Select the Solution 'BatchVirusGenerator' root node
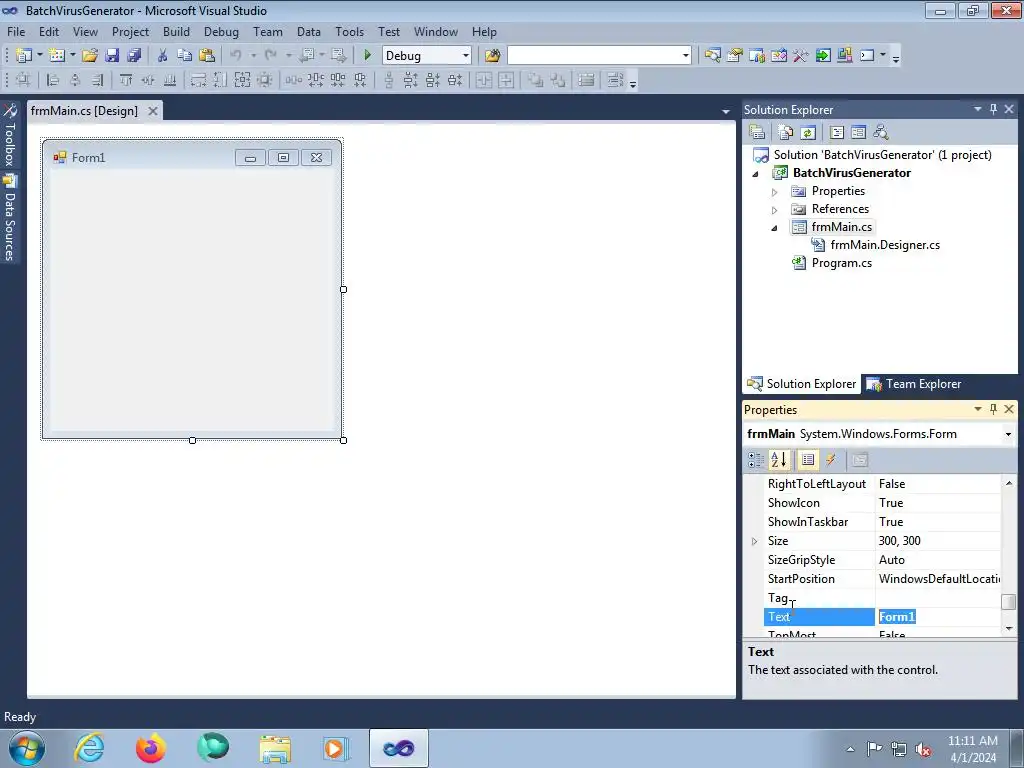The width and height of the screenshot is (1024, 768). tap(882, 155)
